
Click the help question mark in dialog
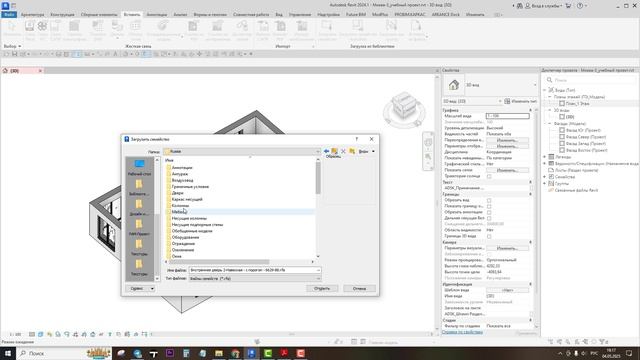click(x=356, y=139)
